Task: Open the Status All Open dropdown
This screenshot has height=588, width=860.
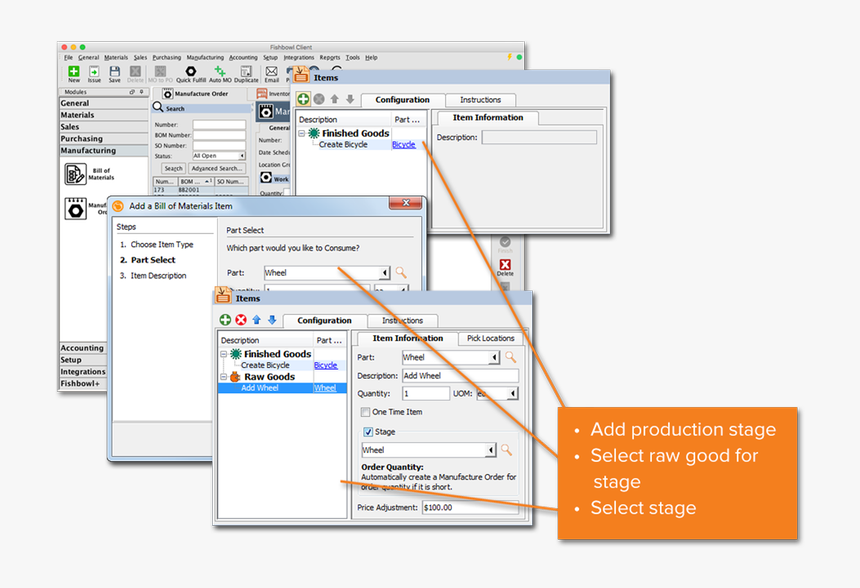Action: (241, 156)
